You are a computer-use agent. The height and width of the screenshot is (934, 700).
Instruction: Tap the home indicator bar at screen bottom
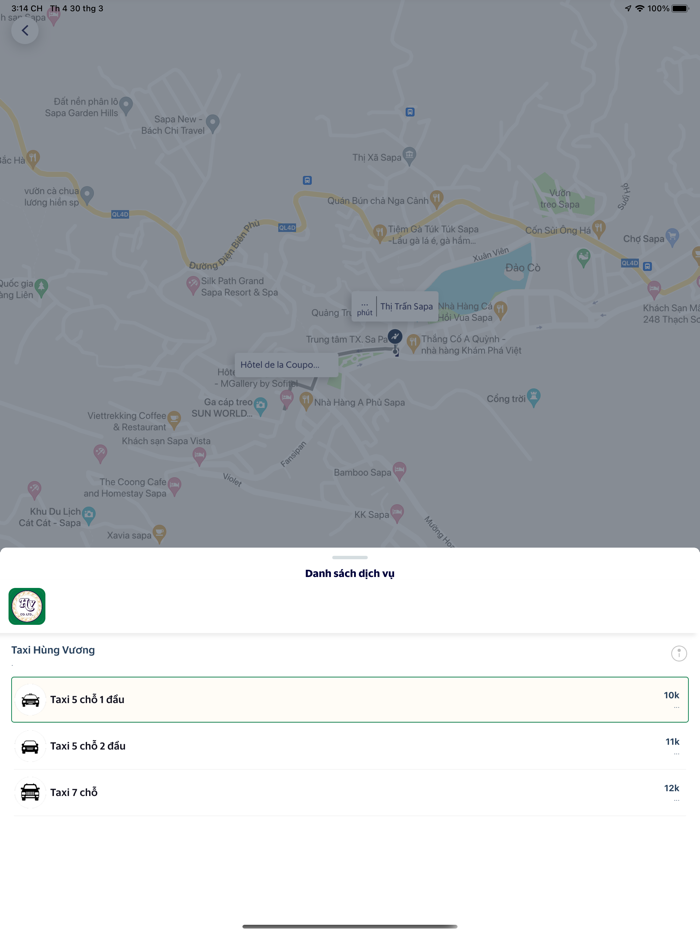click(x=350, y=925)
